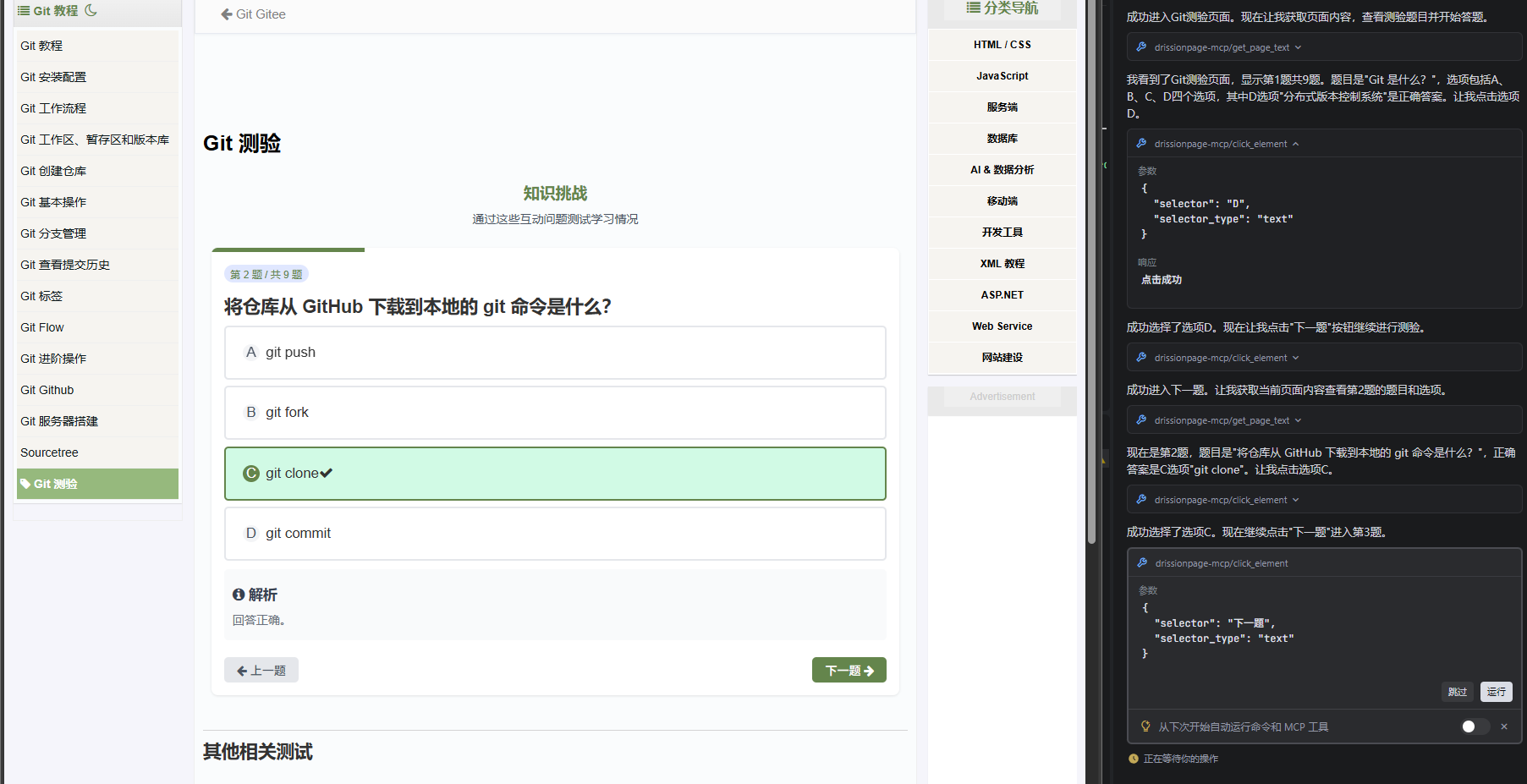Open Git 创建仓库 sidebar item
Screen dimensions: 1527x784
(97, 171)
